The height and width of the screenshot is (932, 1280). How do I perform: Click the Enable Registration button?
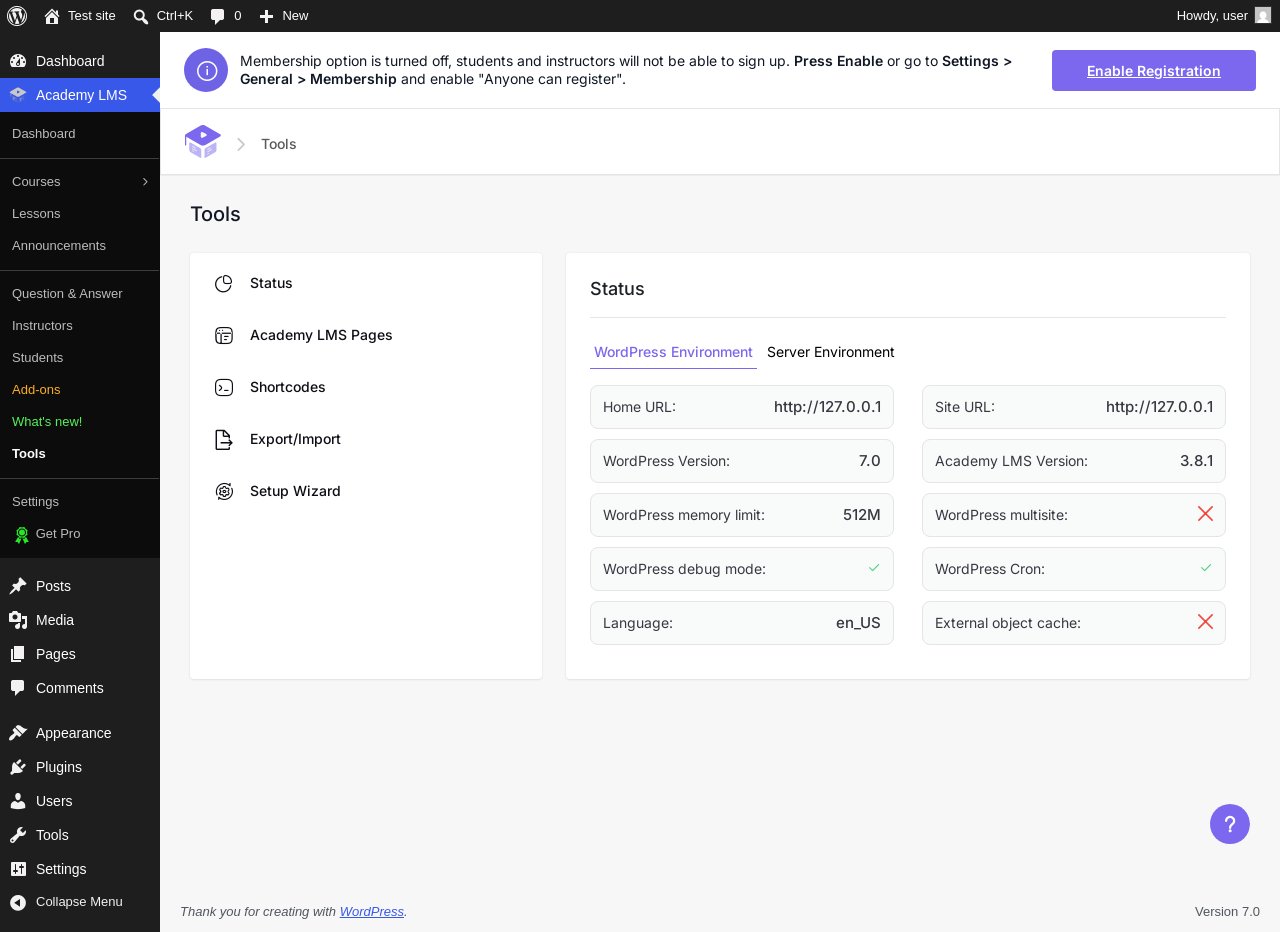[x=1154, y=71]
